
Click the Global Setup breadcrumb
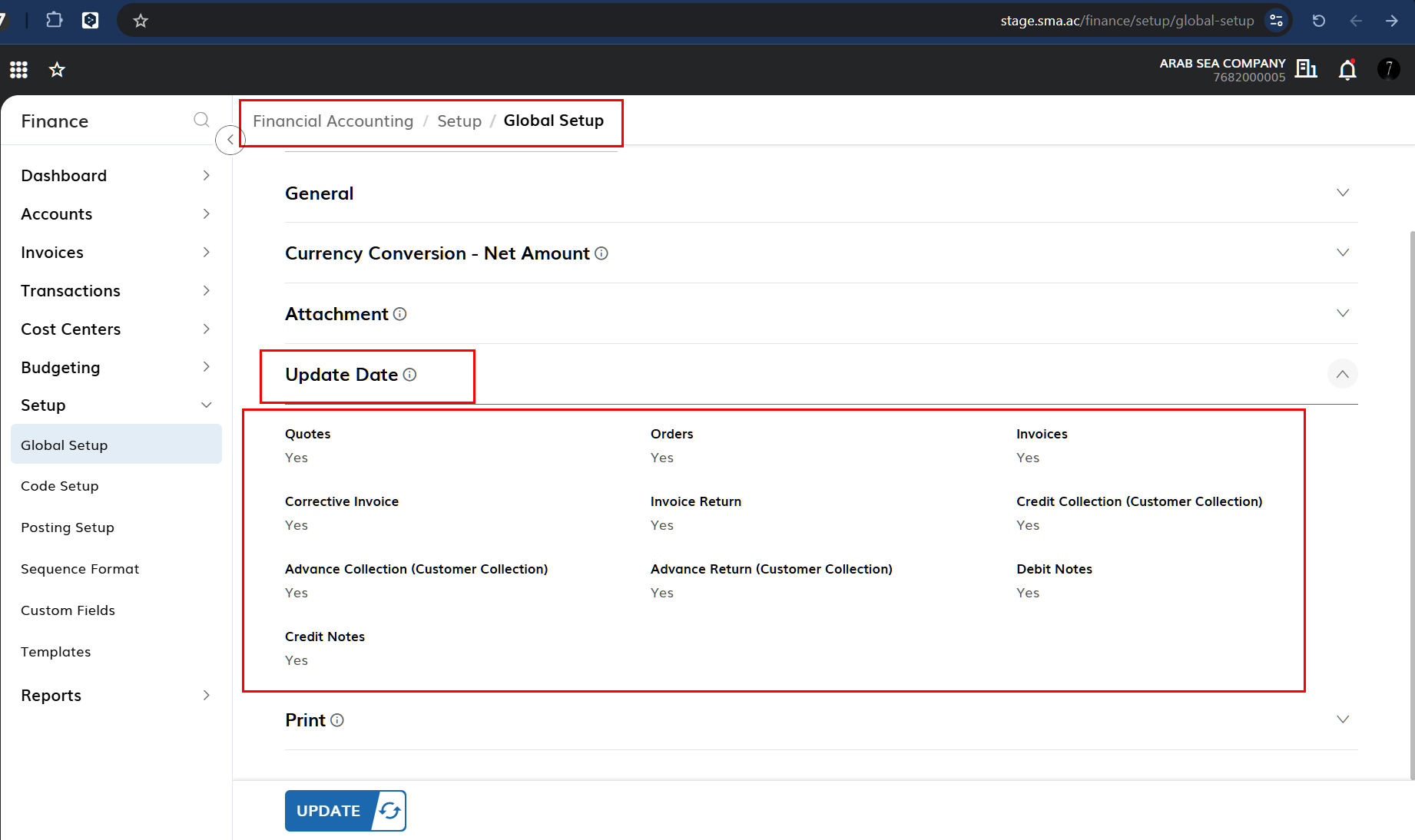point(554,121)
